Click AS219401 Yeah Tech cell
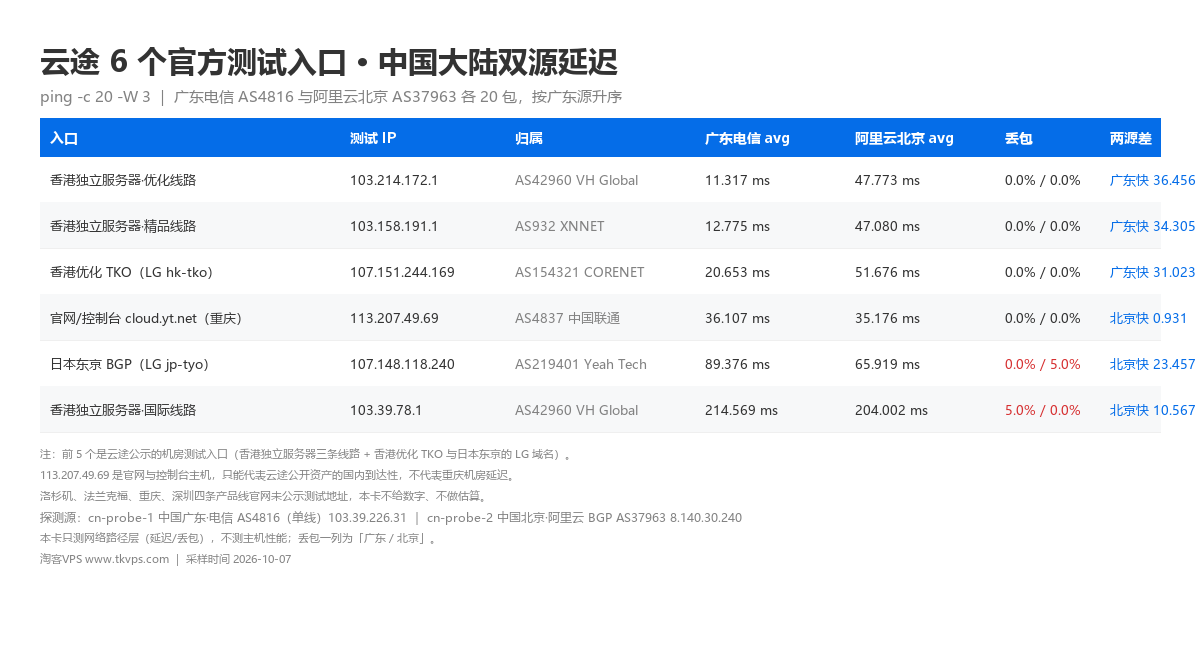 pyautogui.click(x=581, y=365)
